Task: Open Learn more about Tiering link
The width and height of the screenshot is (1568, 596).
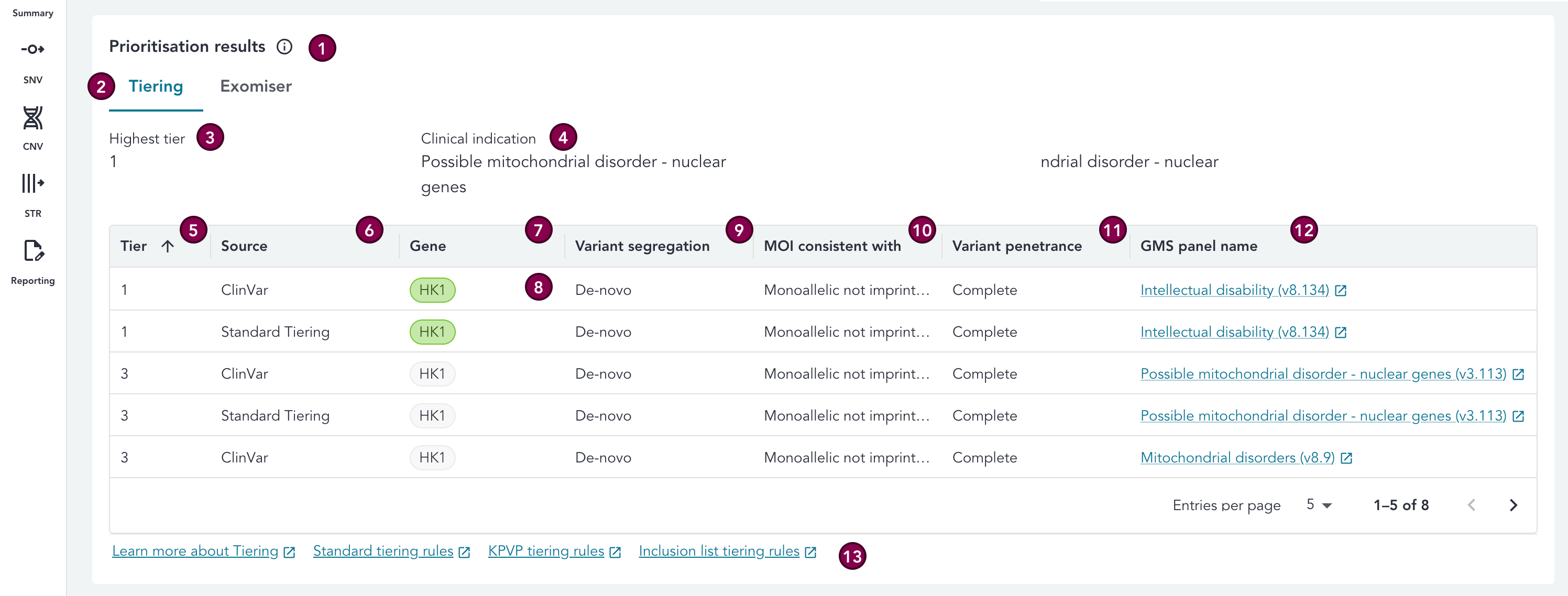Action: pyautogui.click(x=195, y=551)
